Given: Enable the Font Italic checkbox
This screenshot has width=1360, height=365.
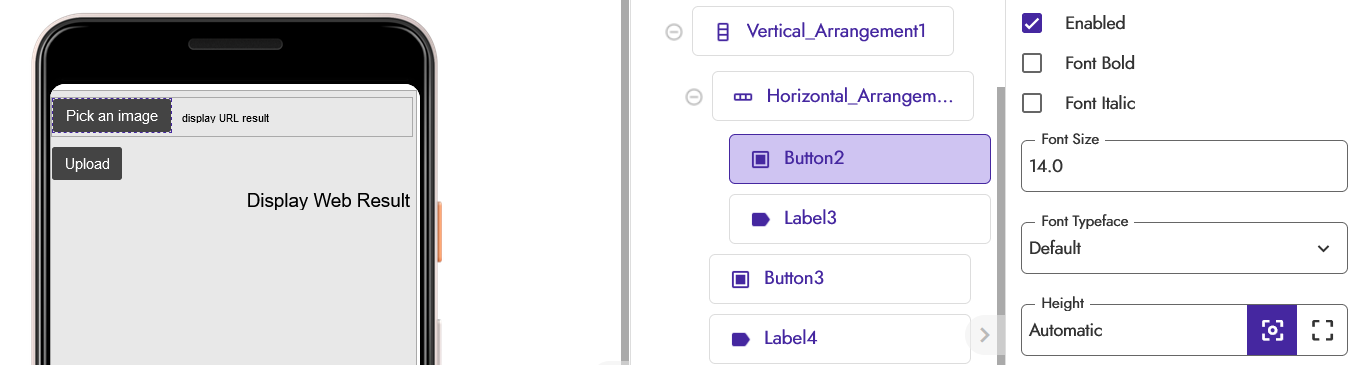Looking at the screenshot, I should tap(1032, 103).
